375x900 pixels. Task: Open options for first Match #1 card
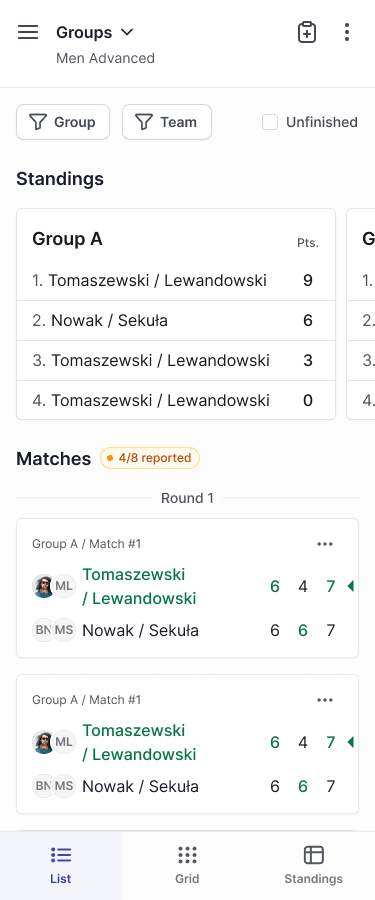(325, 544)
